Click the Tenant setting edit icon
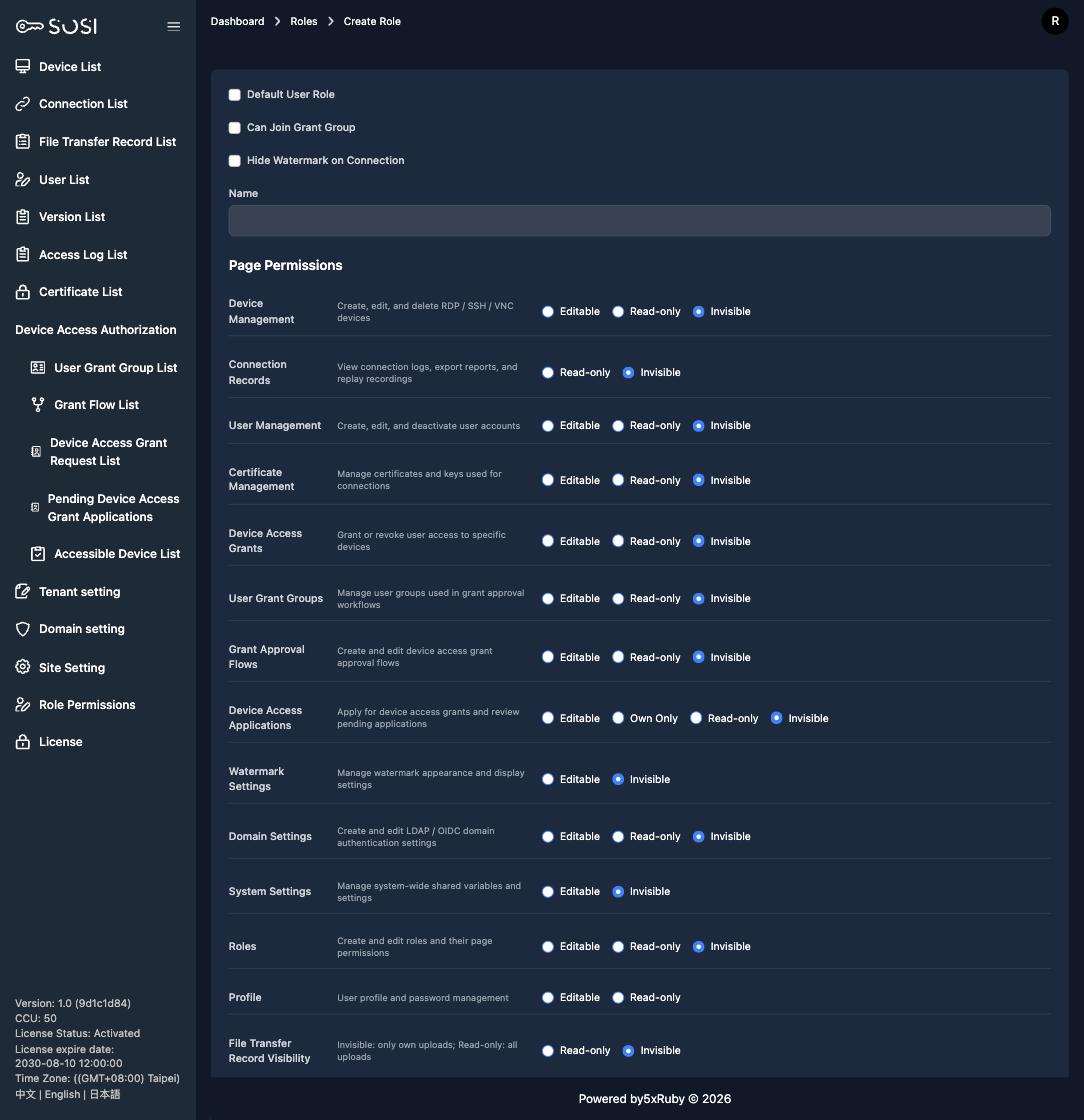1084x1120 pixels. point(23,591)
